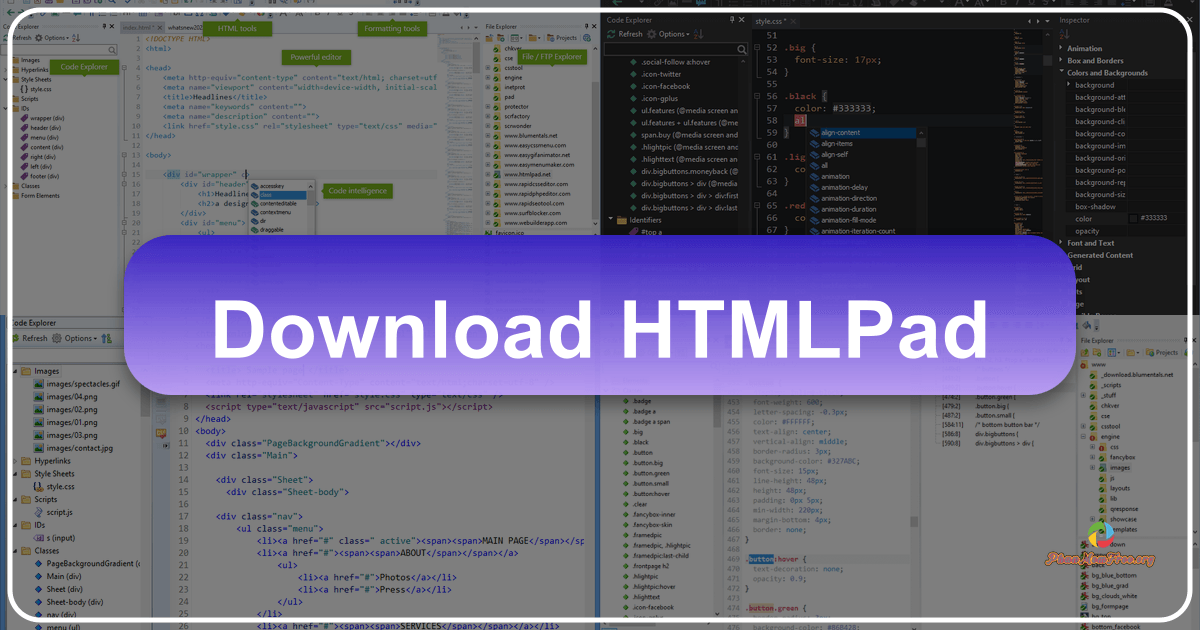
Task: Click the Refresh icon in the style.css Code Explorer panel
Action: pyautogui.click(x=611, y=33)
